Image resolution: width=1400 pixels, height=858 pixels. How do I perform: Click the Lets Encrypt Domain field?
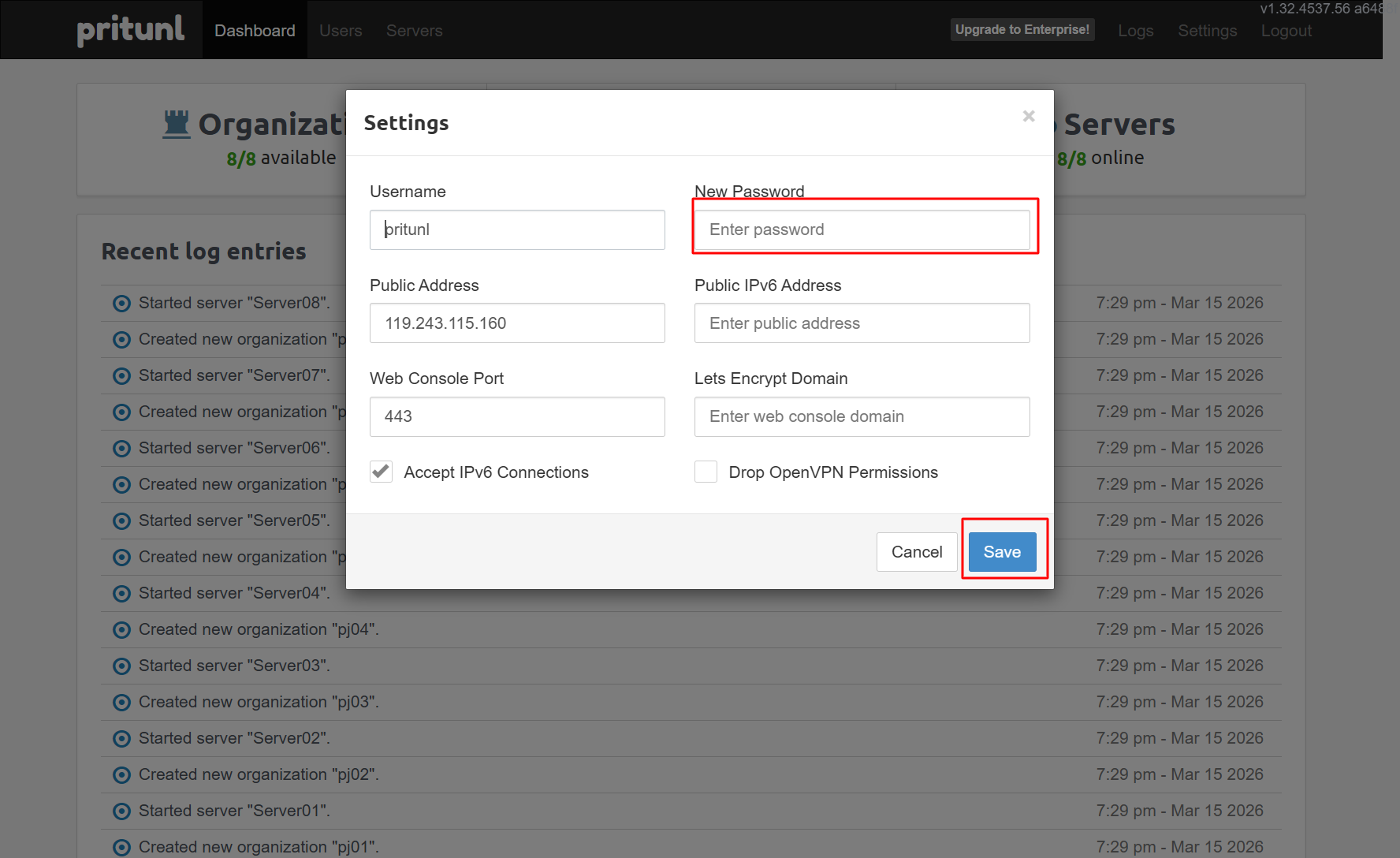862,416
